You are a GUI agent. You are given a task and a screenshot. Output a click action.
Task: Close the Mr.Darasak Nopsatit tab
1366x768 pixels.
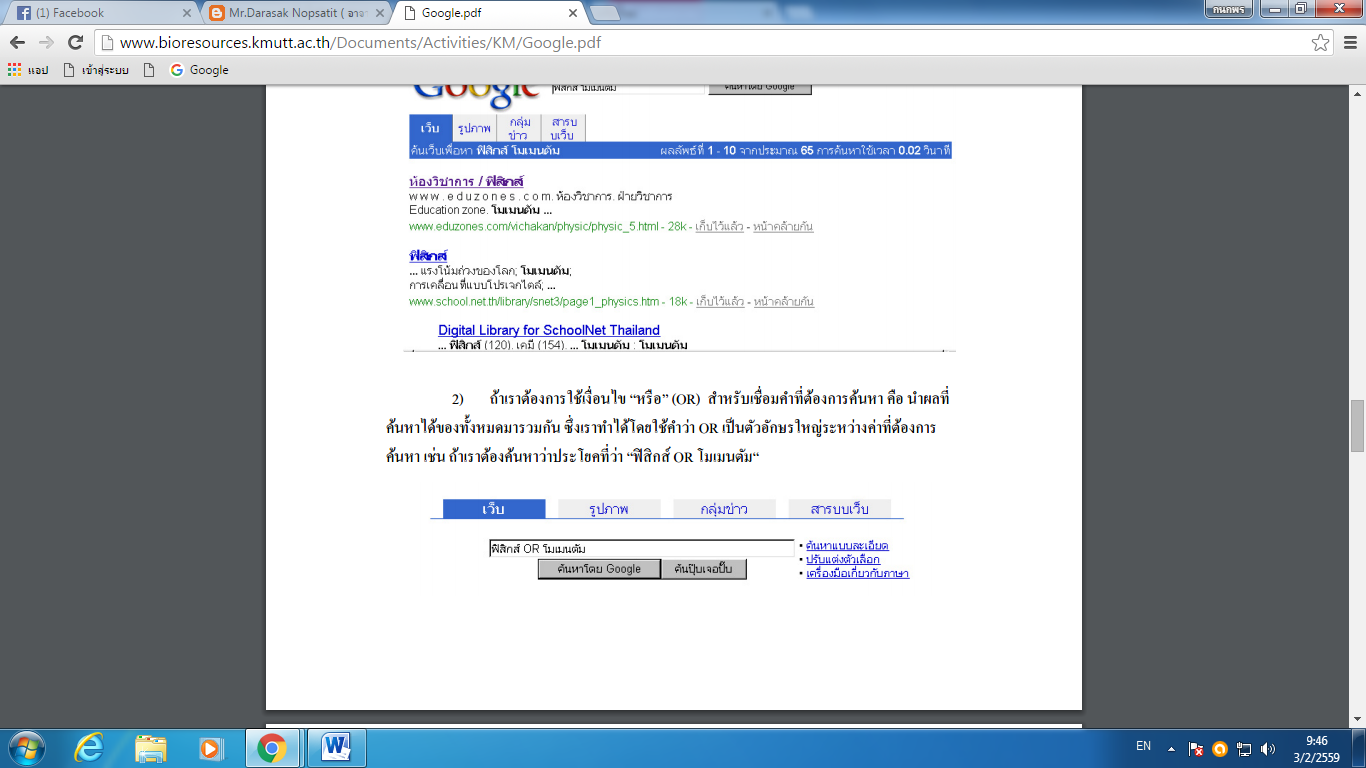(379, 13)
